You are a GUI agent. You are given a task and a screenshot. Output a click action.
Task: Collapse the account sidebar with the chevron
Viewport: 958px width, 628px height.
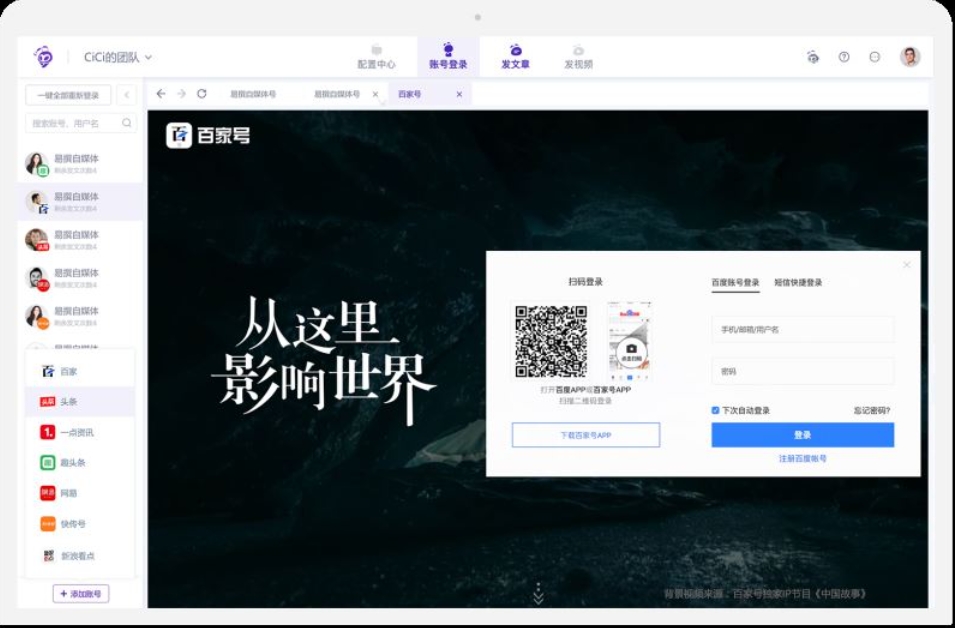pyautogui.click(x=126, y=95)
